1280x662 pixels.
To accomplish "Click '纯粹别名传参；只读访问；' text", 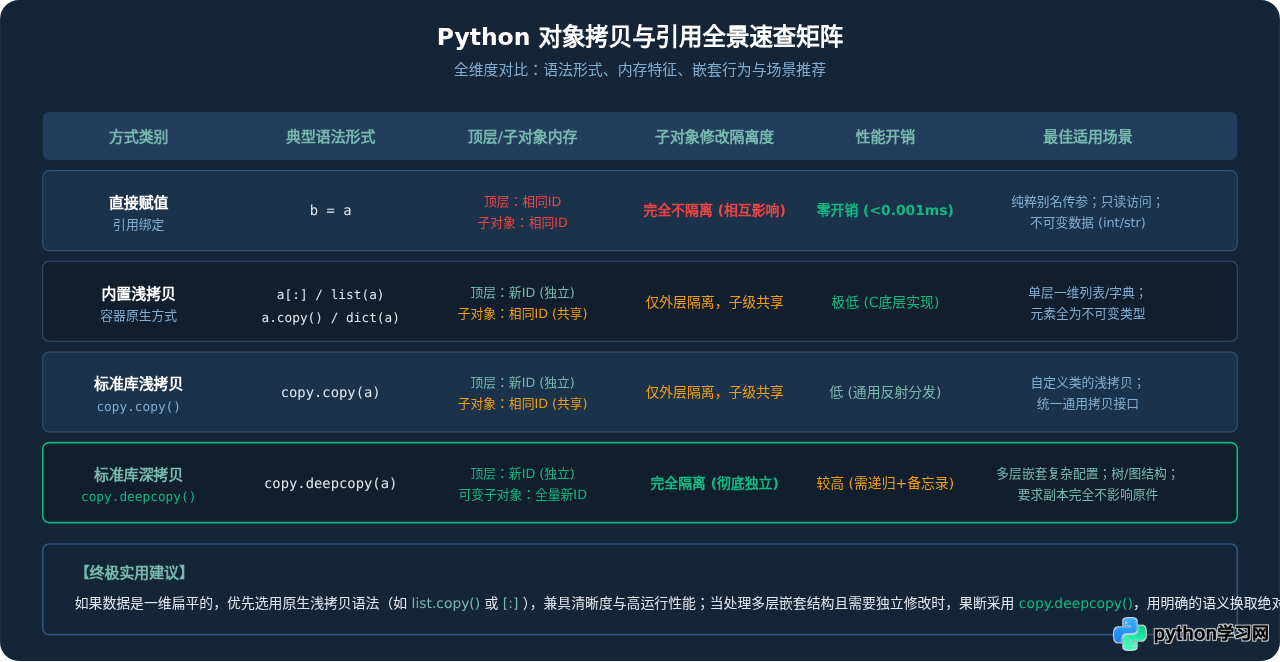I will click(x=1088, y=202).
